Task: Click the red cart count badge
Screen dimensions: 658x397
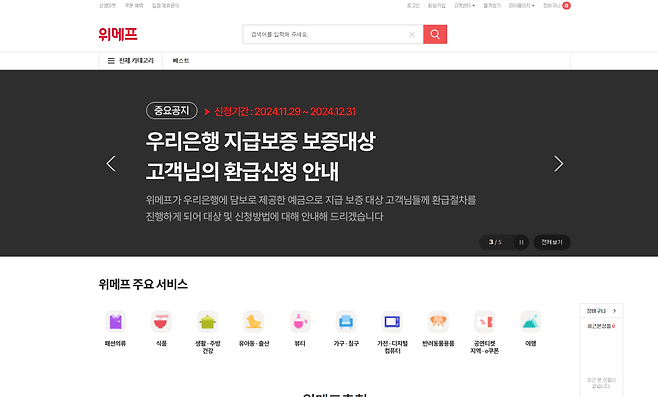Action: [x=567, y=5]
